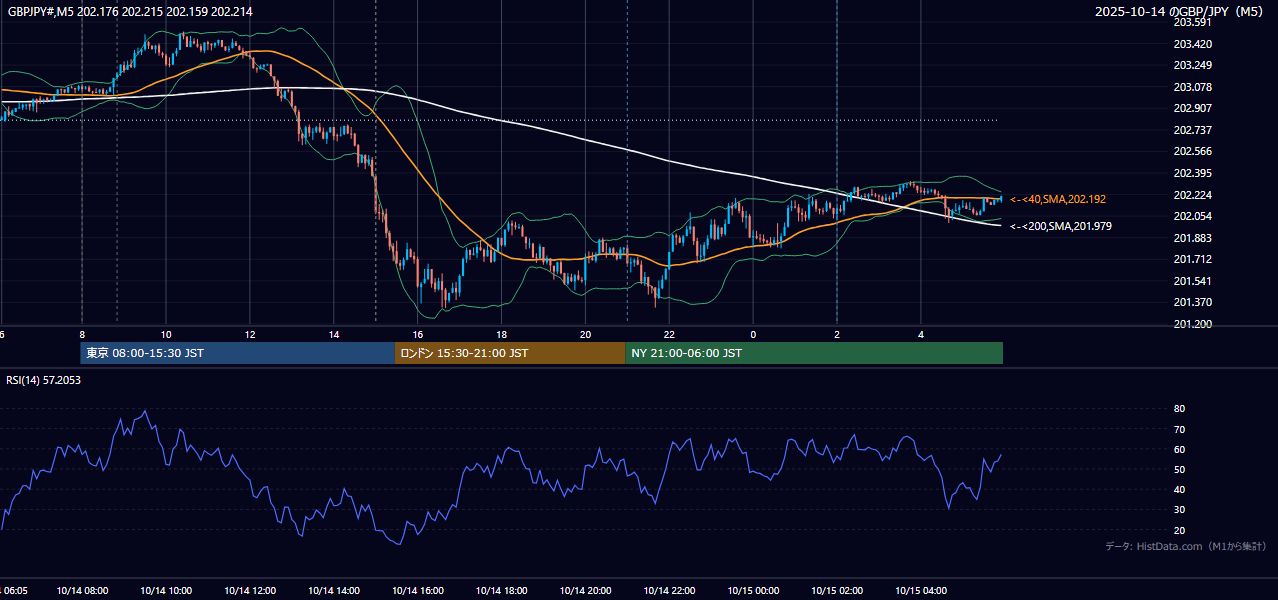The height and width of the screenshot is (600, 1278).
Task: Click the 40 SMA label 202.192
Action: point(1058,200)
